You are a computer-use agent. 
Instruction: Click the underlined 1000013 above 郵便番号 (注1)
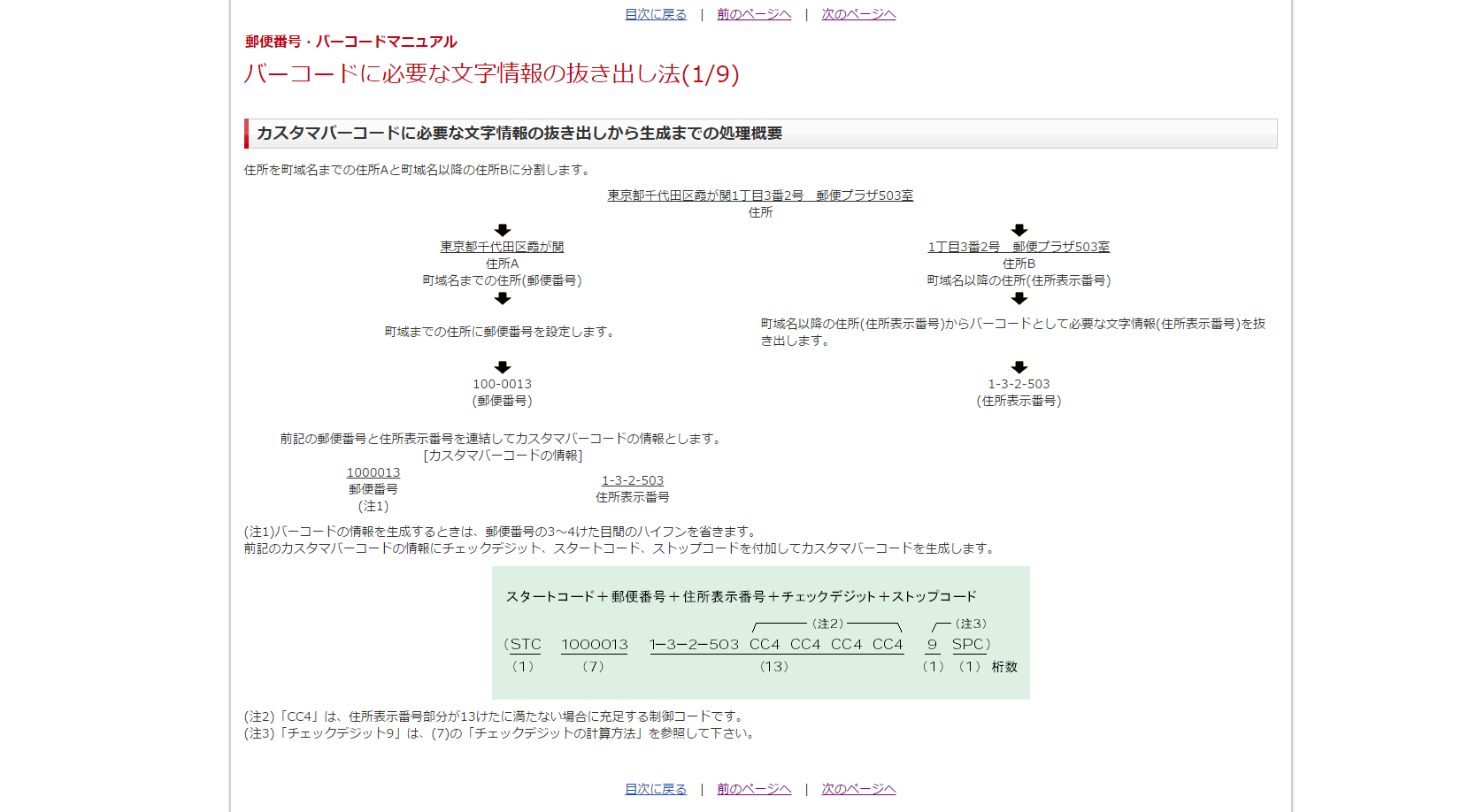(373, 473)
